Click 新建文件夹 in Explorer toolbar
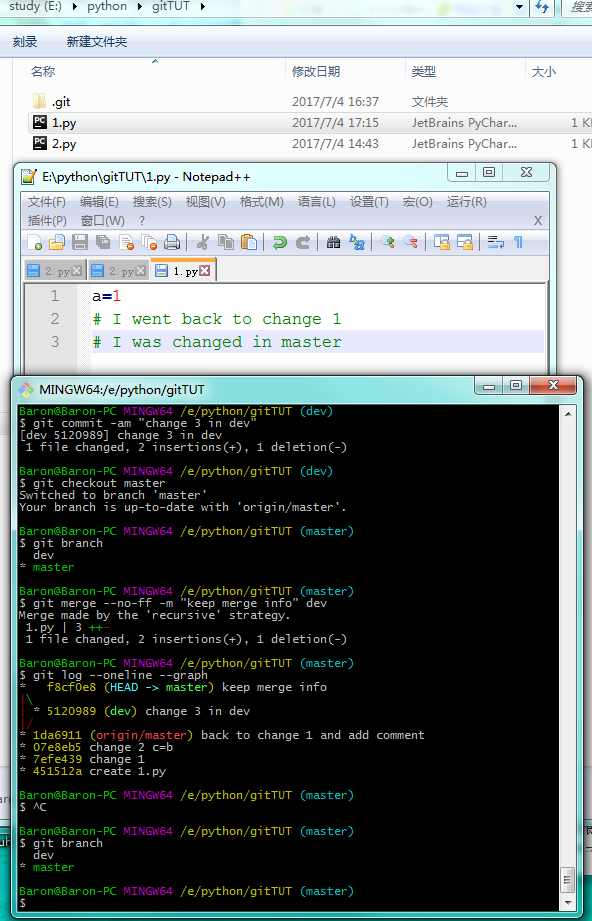The image size is (592, 921). point(96,42)
